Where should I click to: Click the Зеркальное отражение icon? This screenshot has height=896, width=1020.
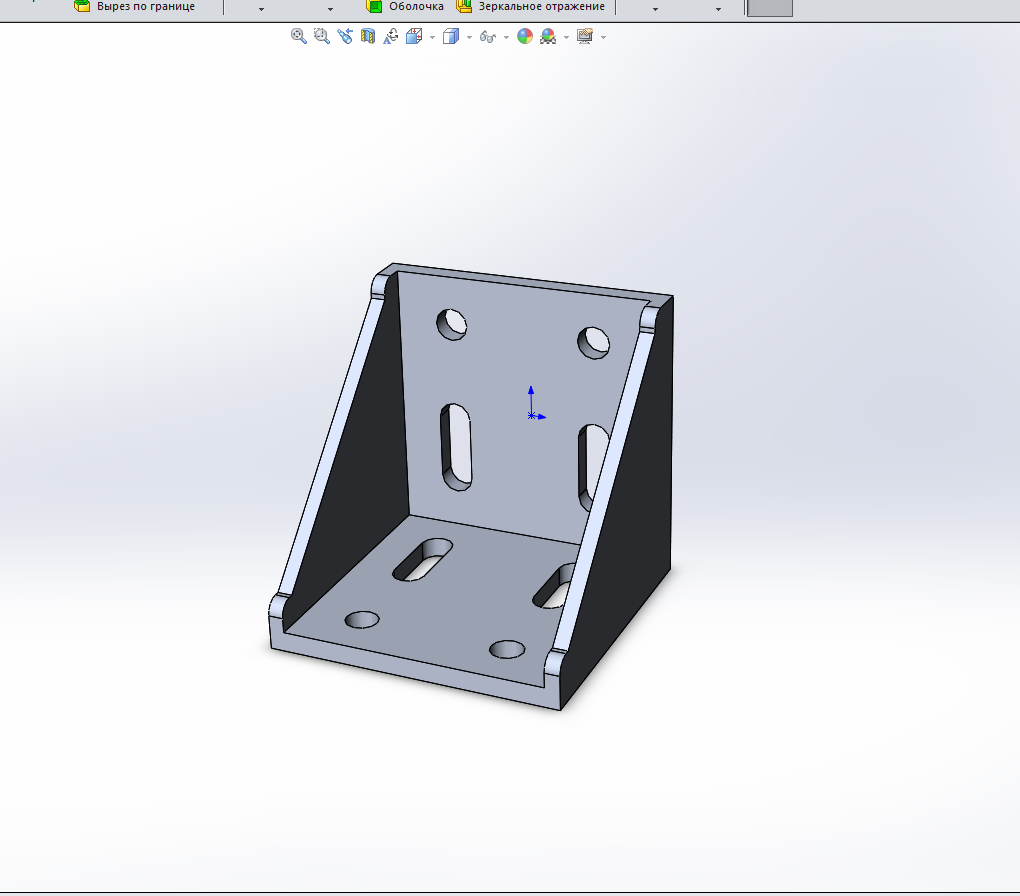pyautogui.click(x=464, y=7)
